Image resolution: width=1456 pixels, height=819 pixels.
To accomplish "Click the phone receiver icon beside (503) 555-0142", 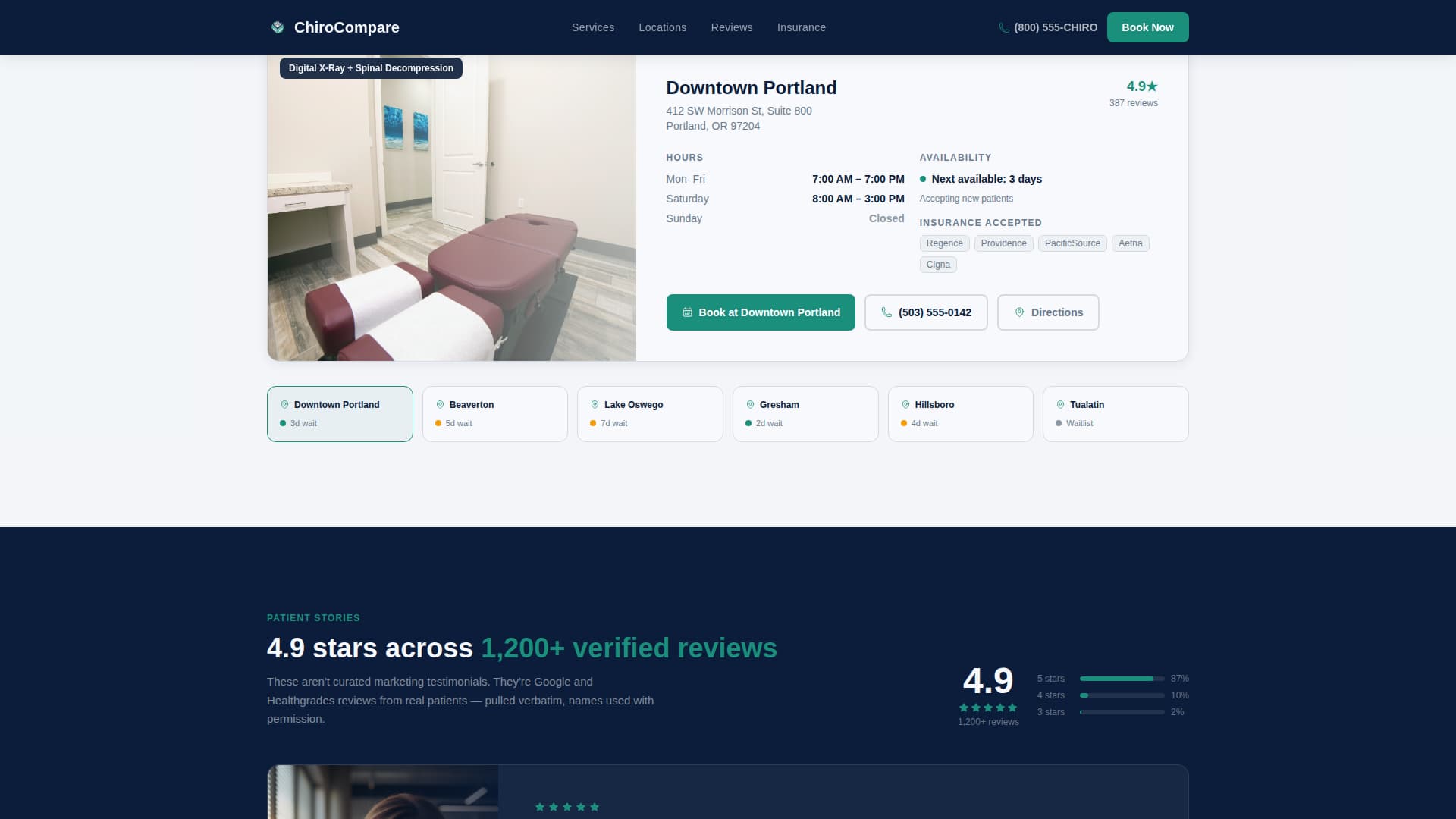I will tap(886, 312).
